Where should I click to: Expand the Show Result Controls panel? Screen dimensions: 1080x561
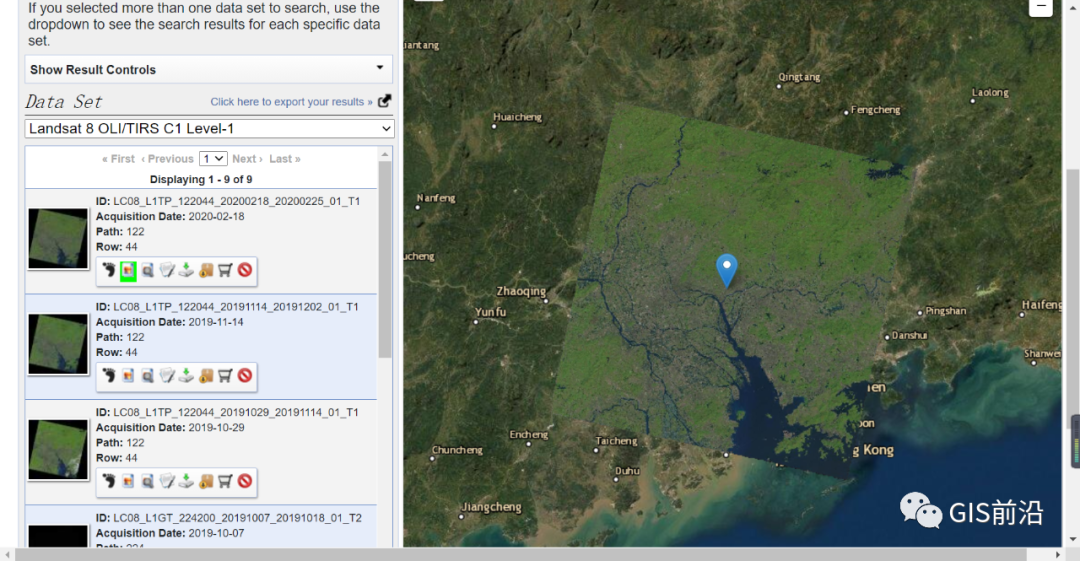pyautogui.click(x=209, y=70)
